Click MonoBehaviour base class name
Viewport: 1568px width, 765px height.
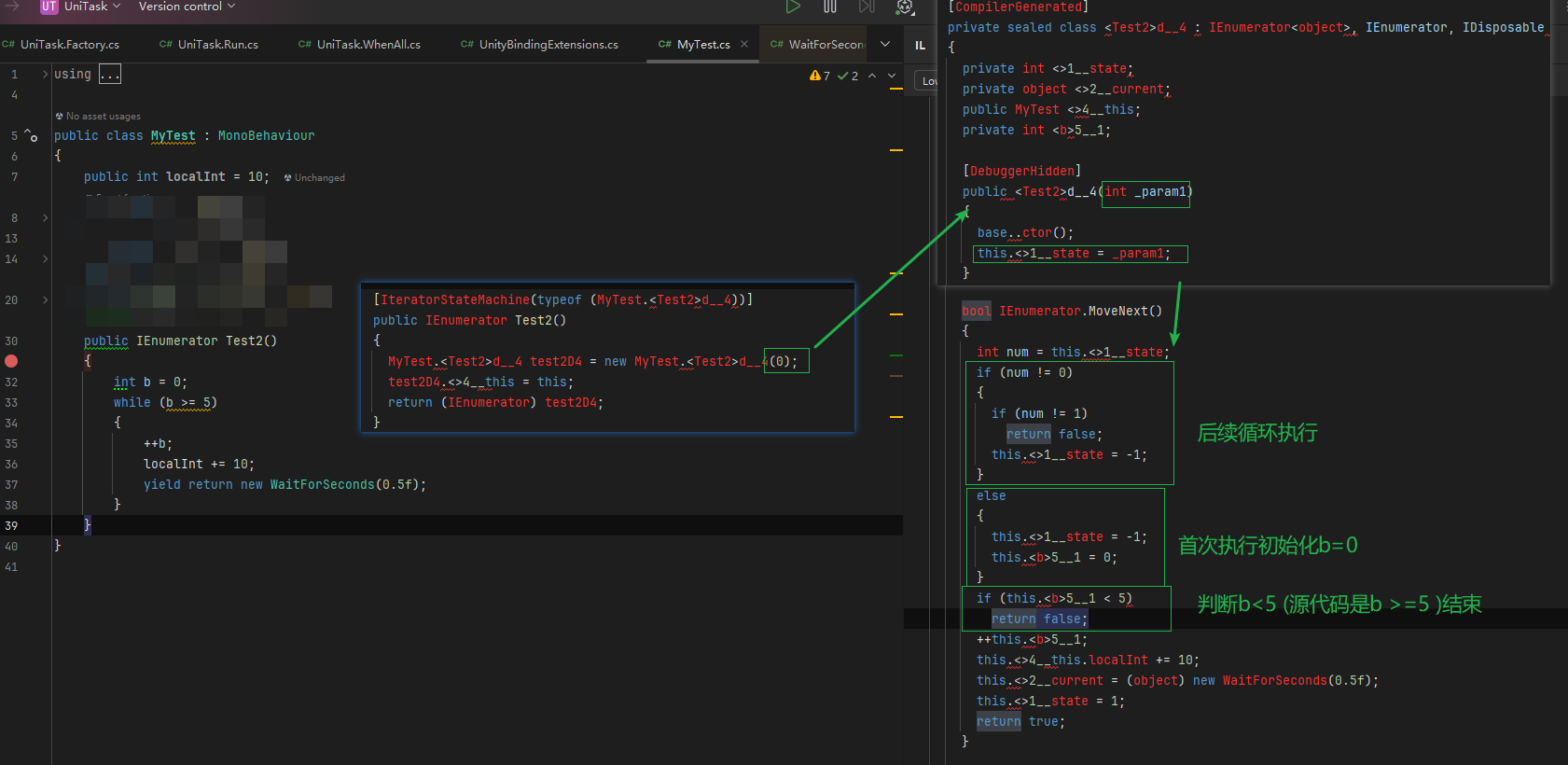point(267,135)
